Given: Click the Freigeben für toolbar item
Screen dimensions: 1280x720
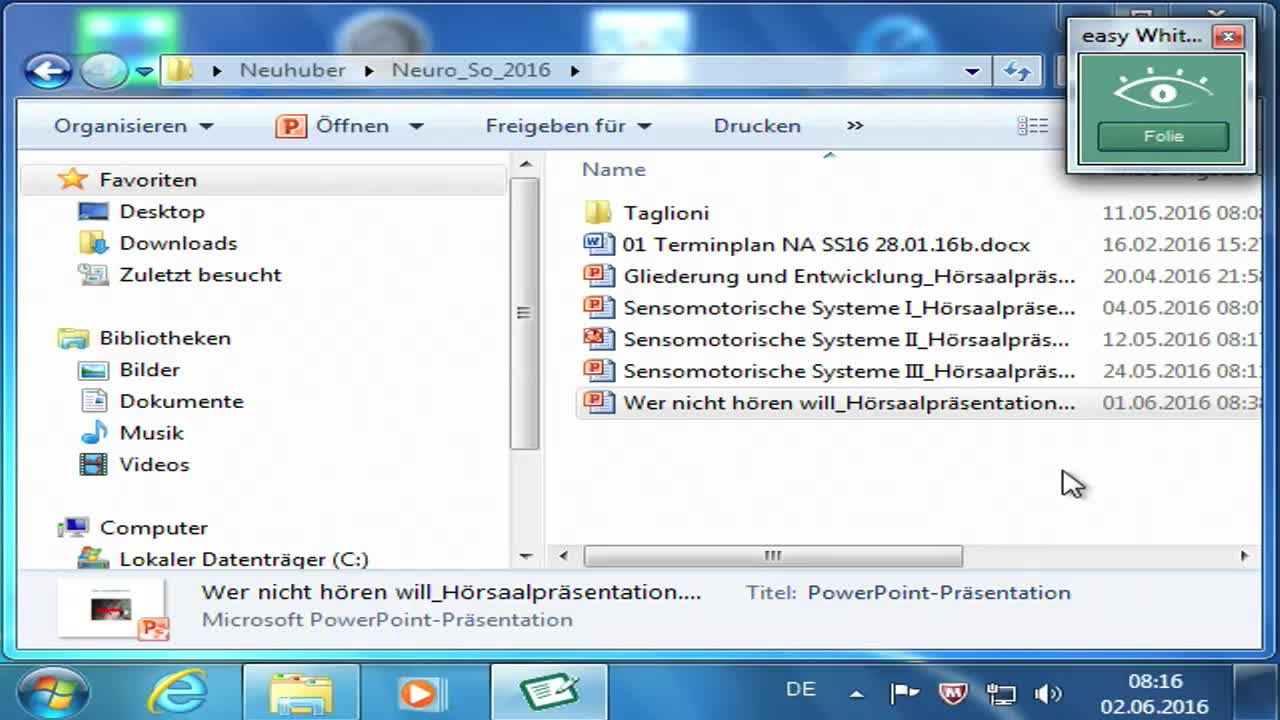Looking at the screenshot, I should [557, 125].
